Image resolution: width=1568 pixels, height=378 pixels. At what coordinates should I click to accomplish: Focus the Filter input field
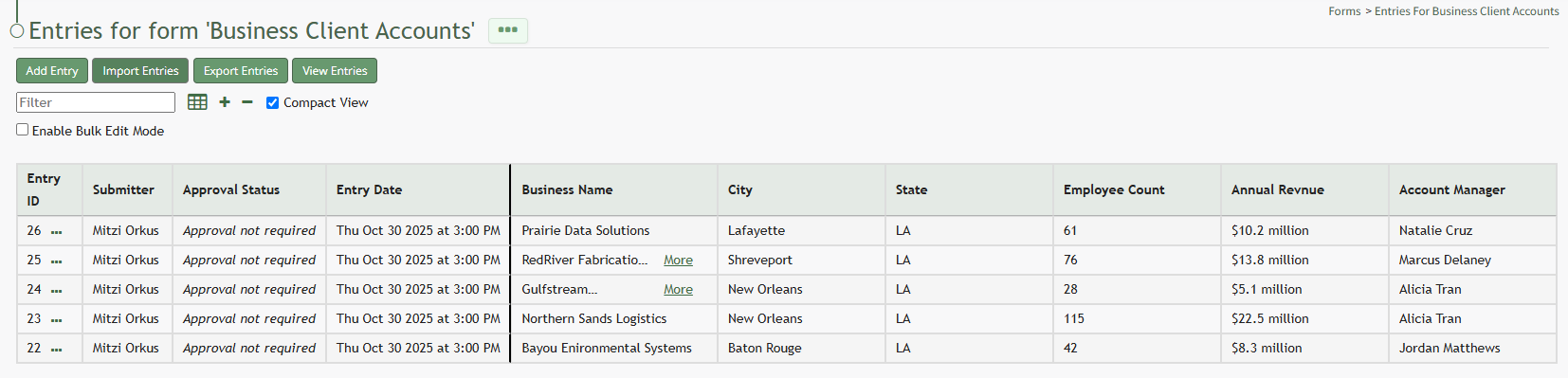coord(96,102)
